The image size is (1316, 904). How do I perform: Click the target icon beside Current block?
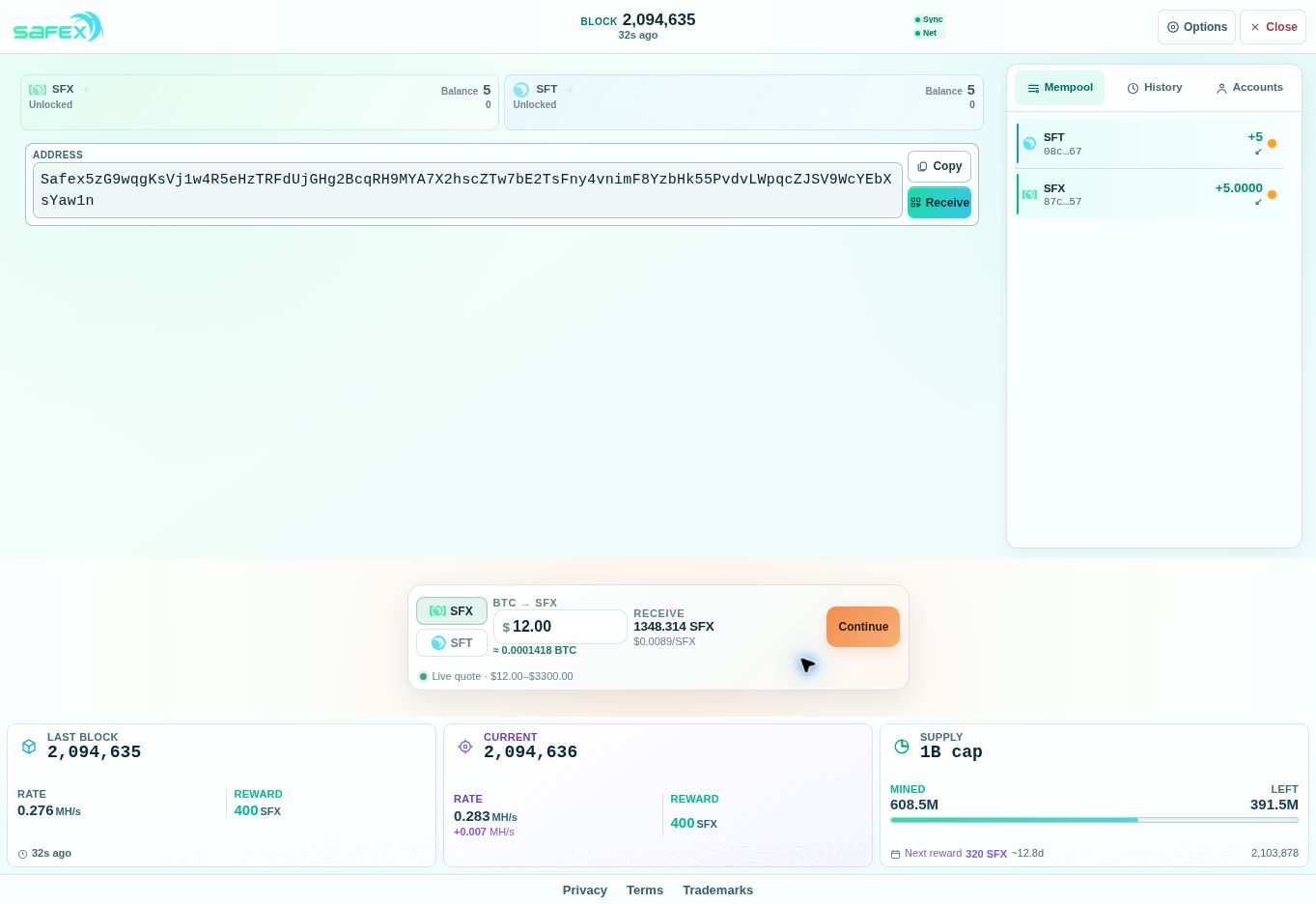(x=465, y=746)
